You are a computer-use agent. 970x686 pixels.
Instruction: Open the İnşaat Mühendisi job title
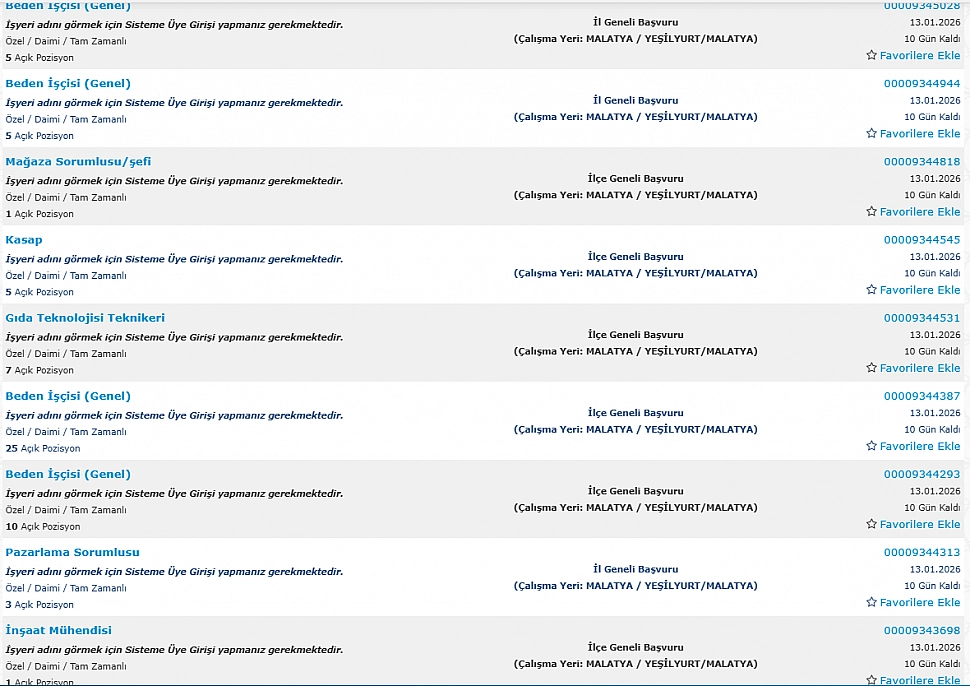(x=58, y=630)
